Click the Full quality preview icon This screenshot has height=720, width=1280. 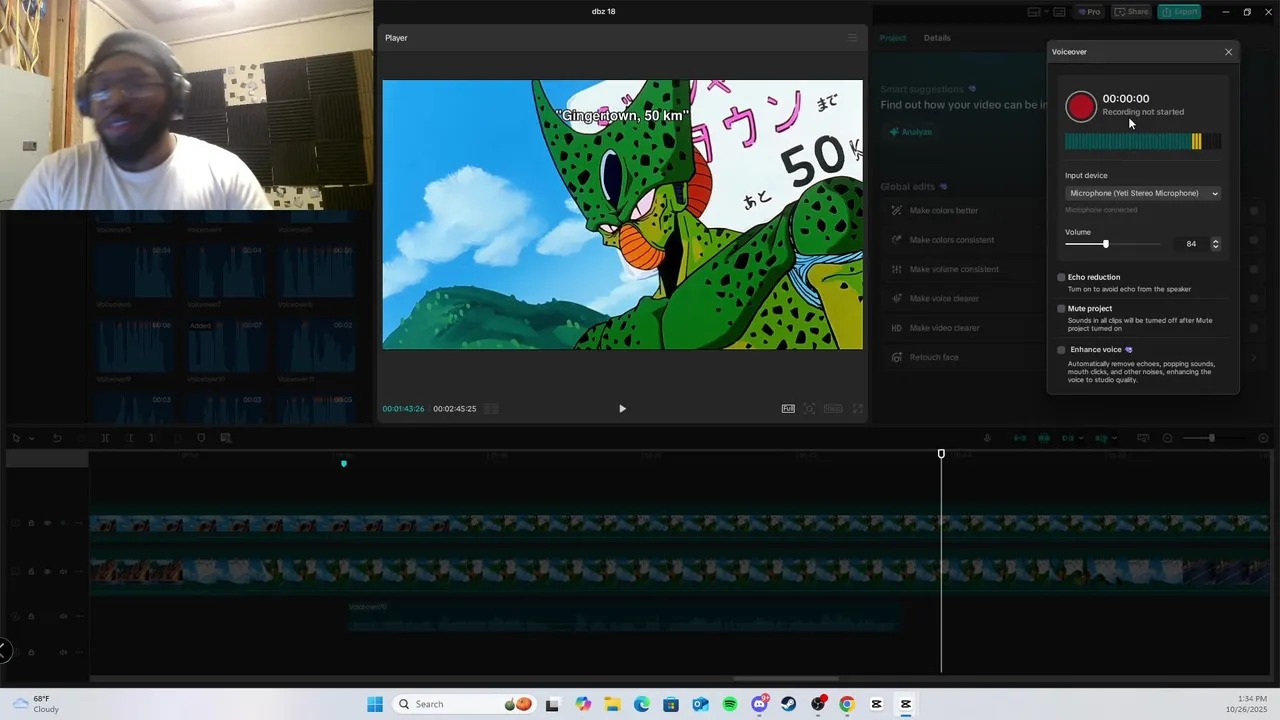point(788,408)
